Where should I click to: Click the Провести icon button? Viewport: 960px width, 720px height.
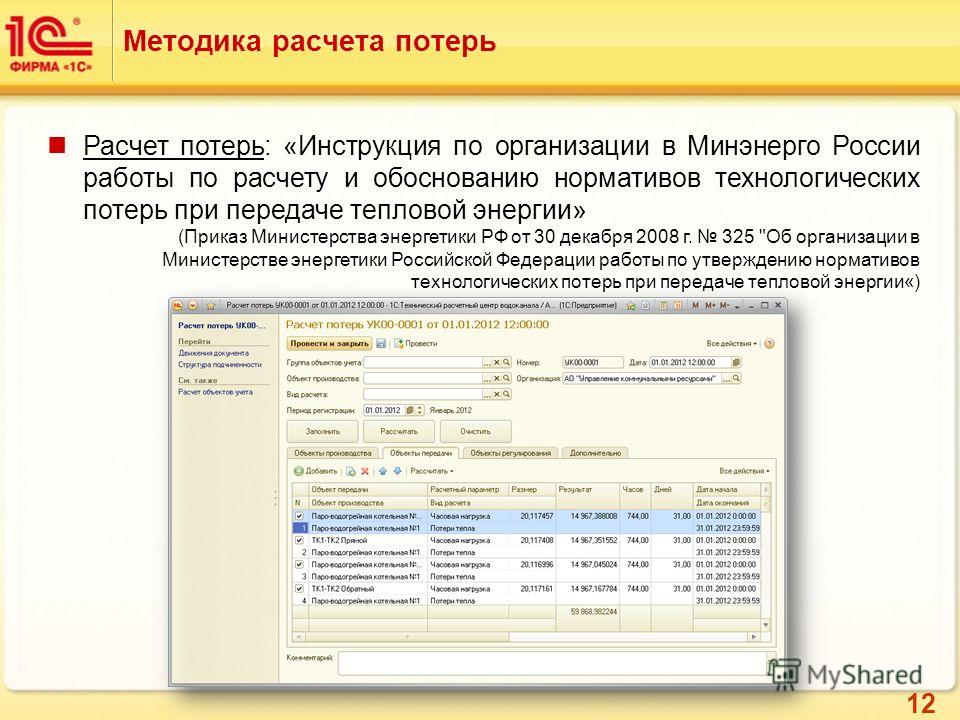(x=416, y=343)
